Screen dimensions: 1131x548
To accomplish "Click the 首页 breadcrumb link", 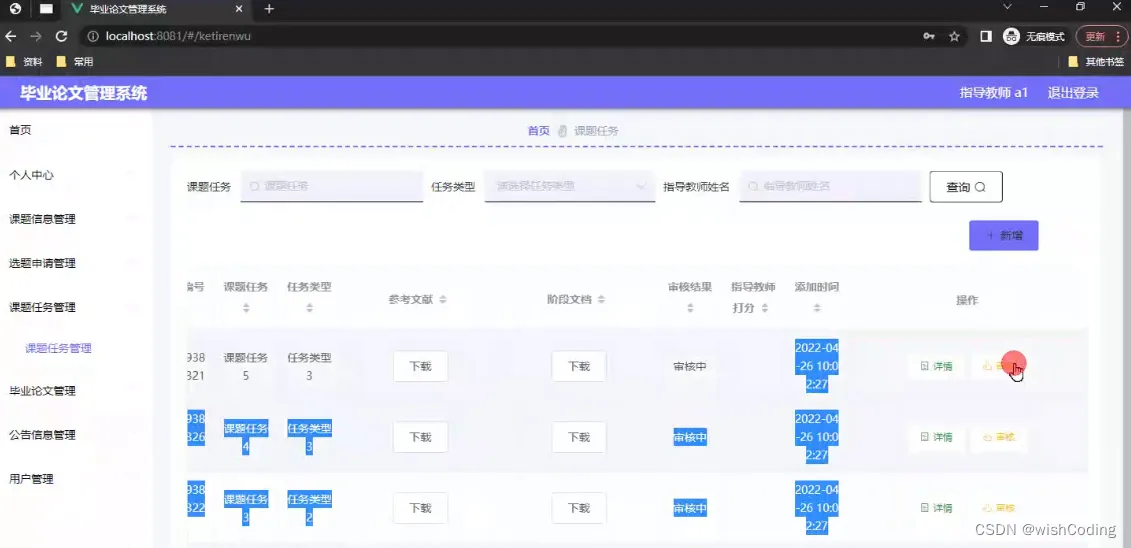I will pyautogui.click(x=538, y=131).
